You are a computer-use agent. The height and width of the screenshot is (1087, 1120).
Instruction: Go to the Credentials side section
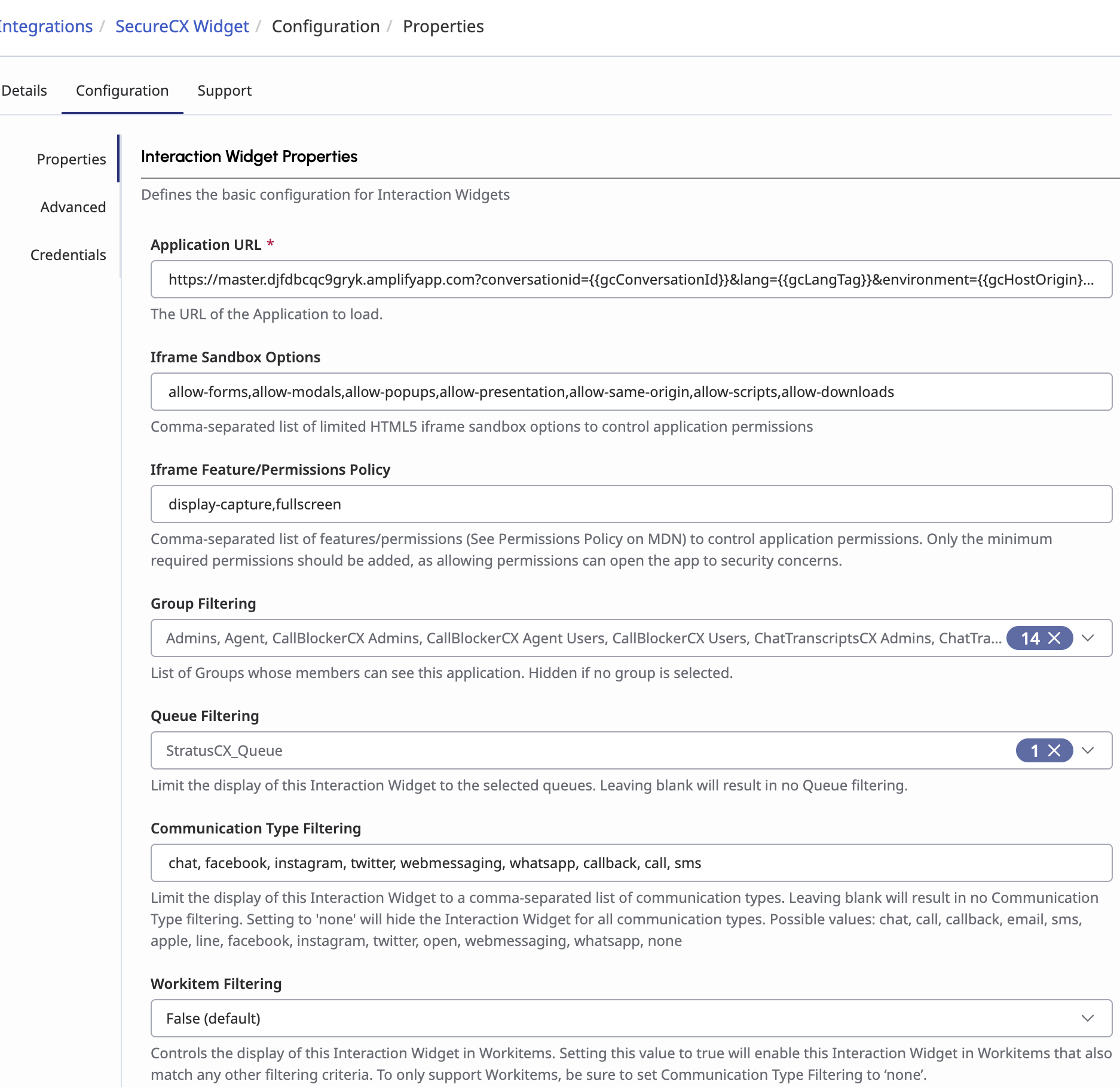[68, 255]
